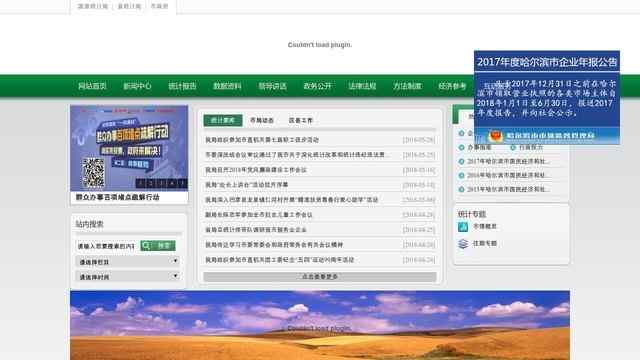This screenshot has width=640, height=360.
Task: Click bullet icon beside 办事指南
Action: [461, 147]
